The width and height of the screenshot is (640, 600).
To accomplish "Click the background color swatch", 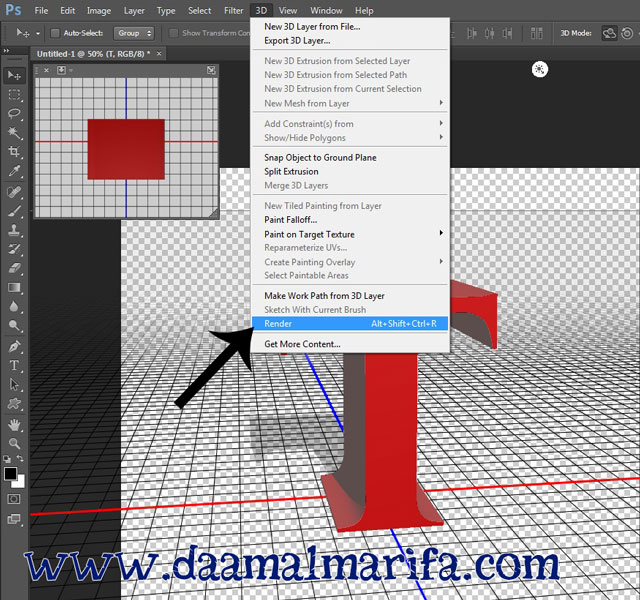I will (x=20, y=482).
